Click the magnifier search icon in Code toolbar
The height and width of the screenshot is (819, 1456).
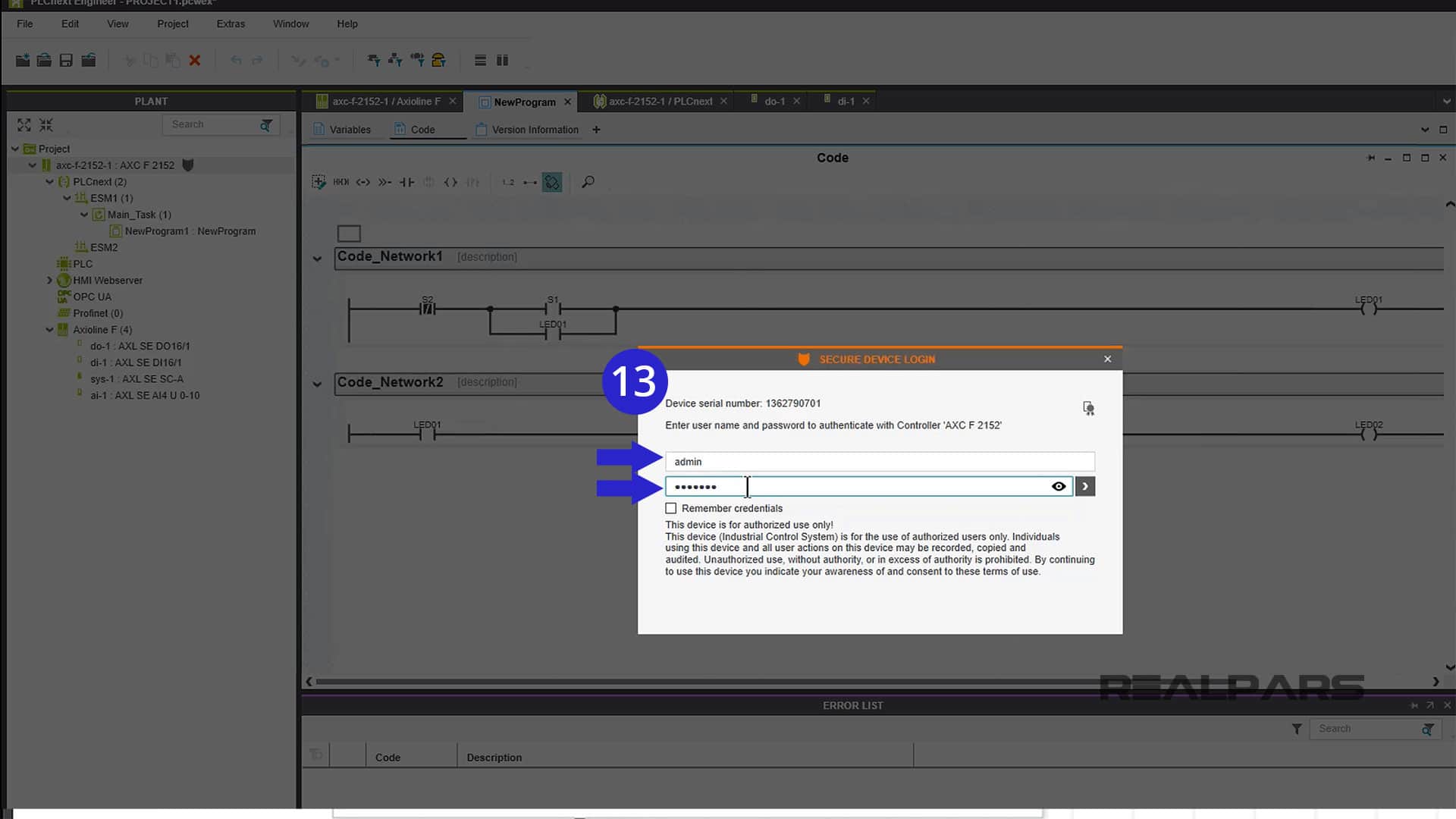pyautogui.click(x=588, y=182)
